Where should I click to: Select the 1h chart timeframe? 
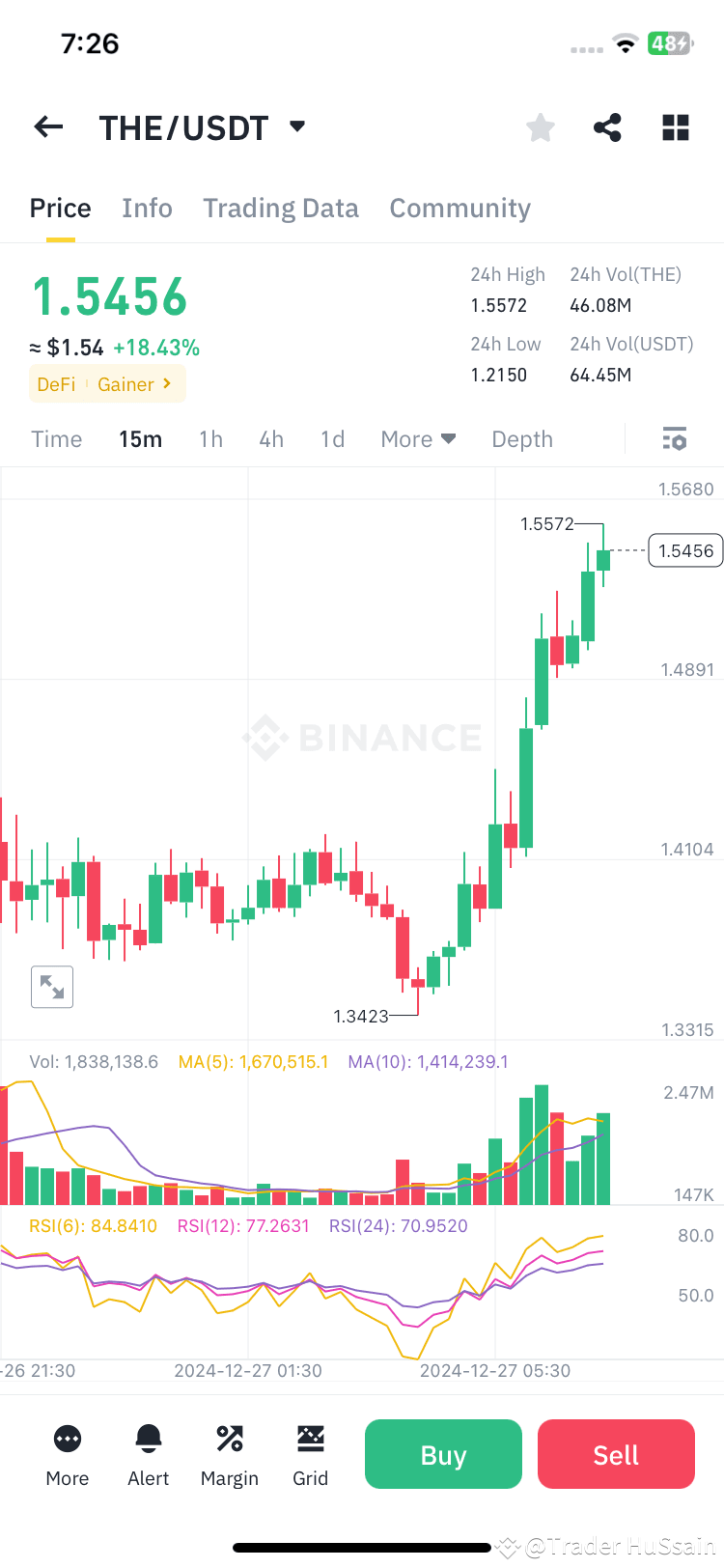coord(210,438)
